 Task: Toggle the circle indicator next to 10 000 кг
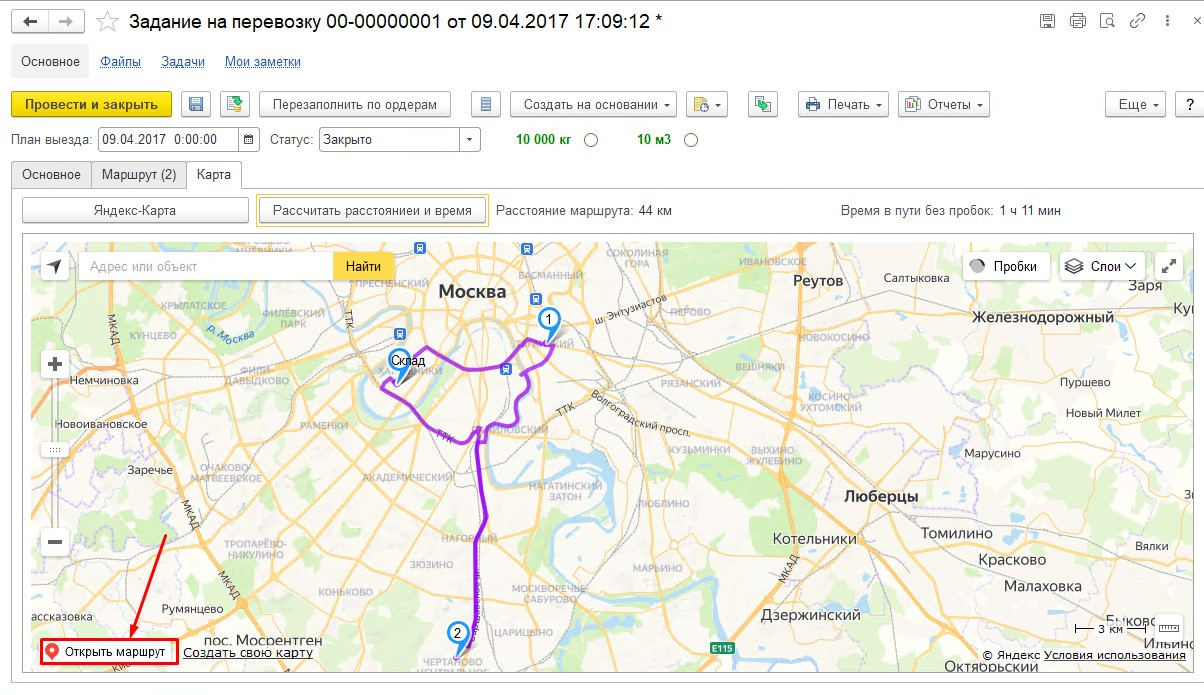(x=591, y=140)
